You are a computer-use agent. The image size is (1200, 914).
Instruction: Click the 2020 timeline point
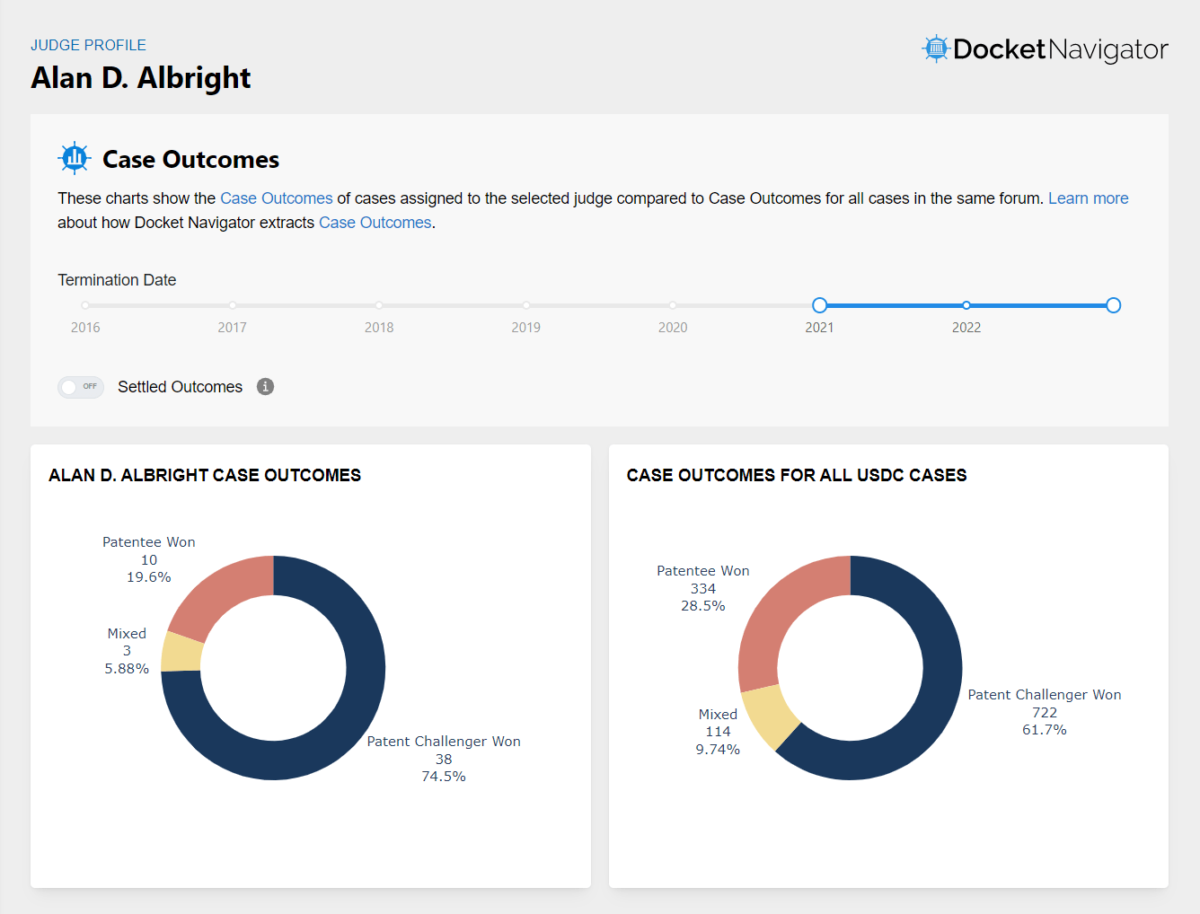point(673,305)
